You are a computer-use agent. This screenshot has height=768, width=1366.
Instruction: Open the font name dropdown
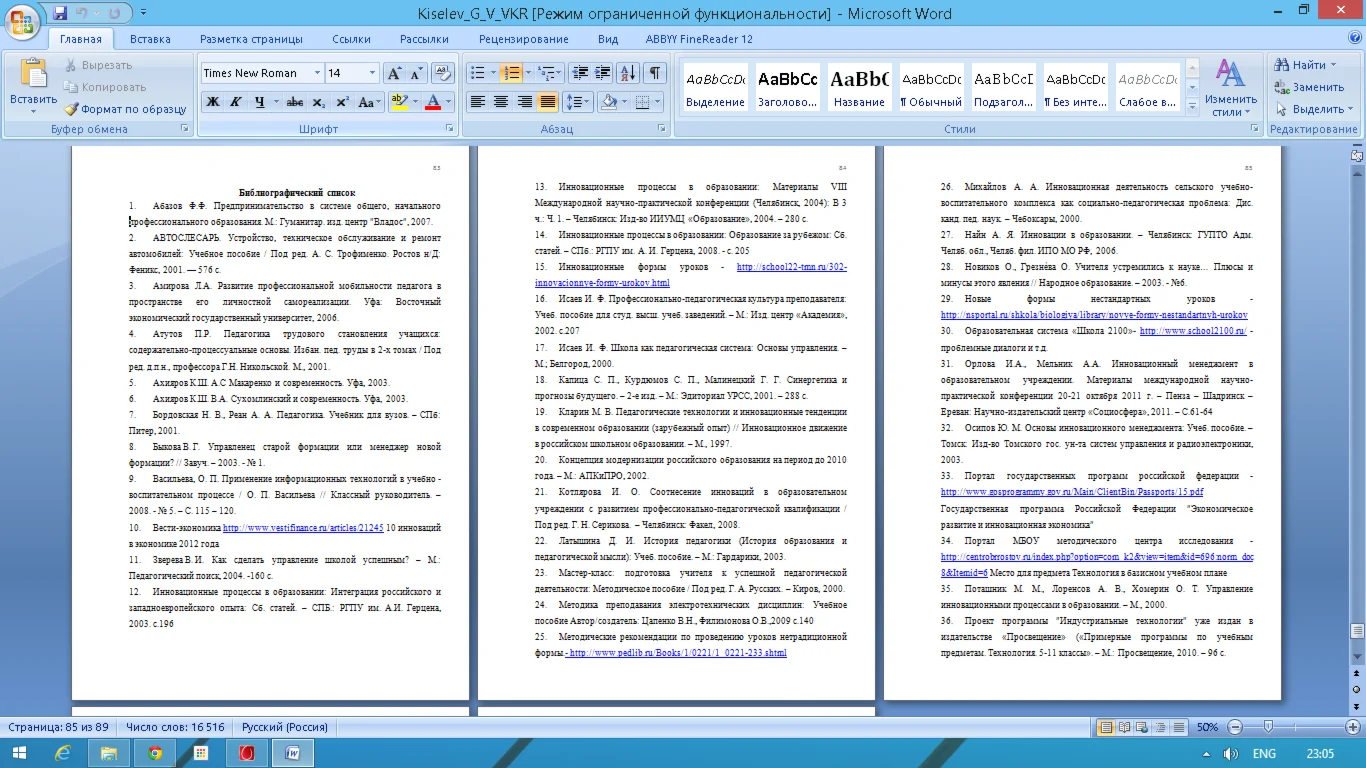pos(317,73)
